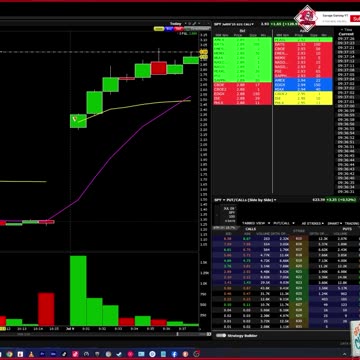Open Google Chrome from the taskbar

[9, 354]
